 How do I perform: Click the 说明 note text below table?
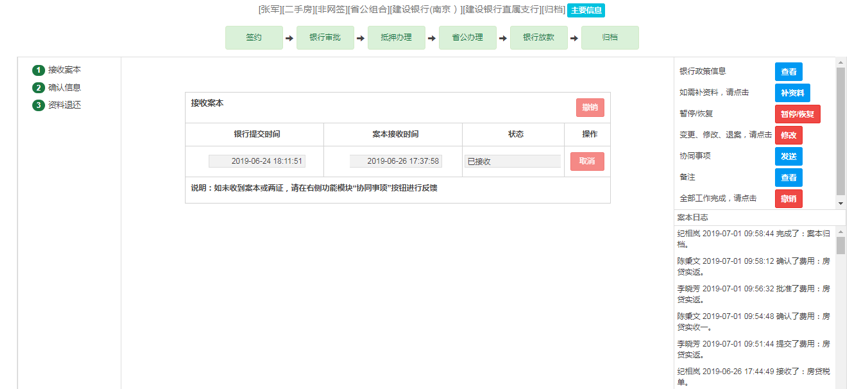point(314,188)
